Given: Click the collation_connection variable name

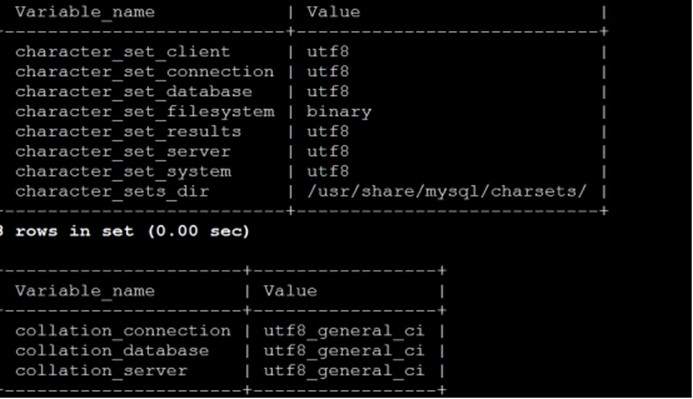Looking at the screenshot, I should point(122,331).
